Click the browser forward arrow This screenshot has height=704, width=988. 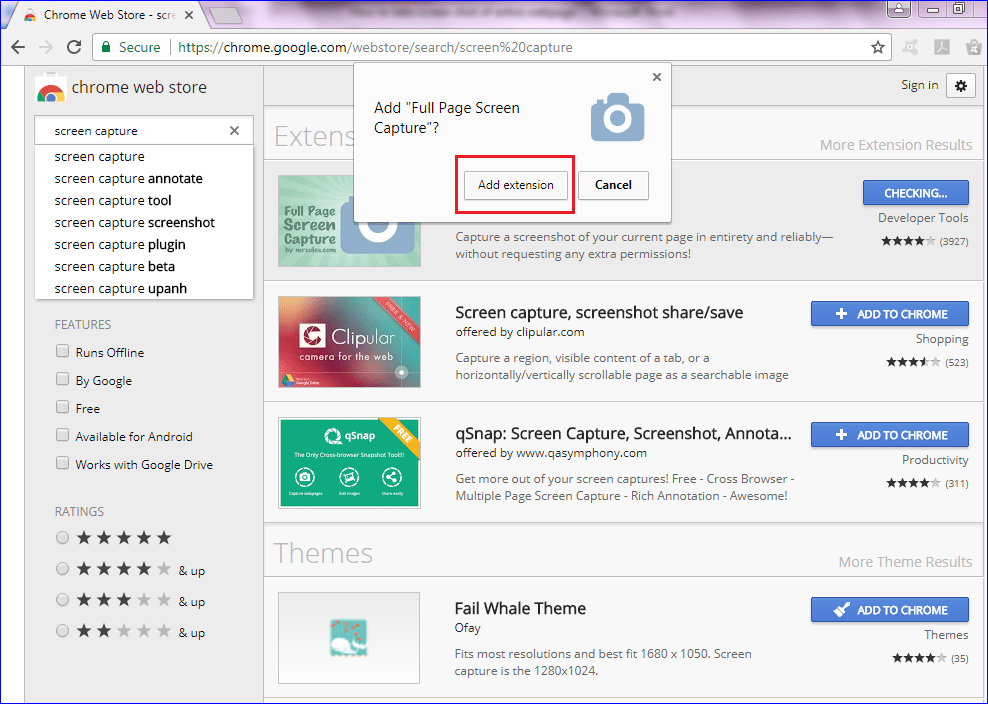(x=46, y=47)
